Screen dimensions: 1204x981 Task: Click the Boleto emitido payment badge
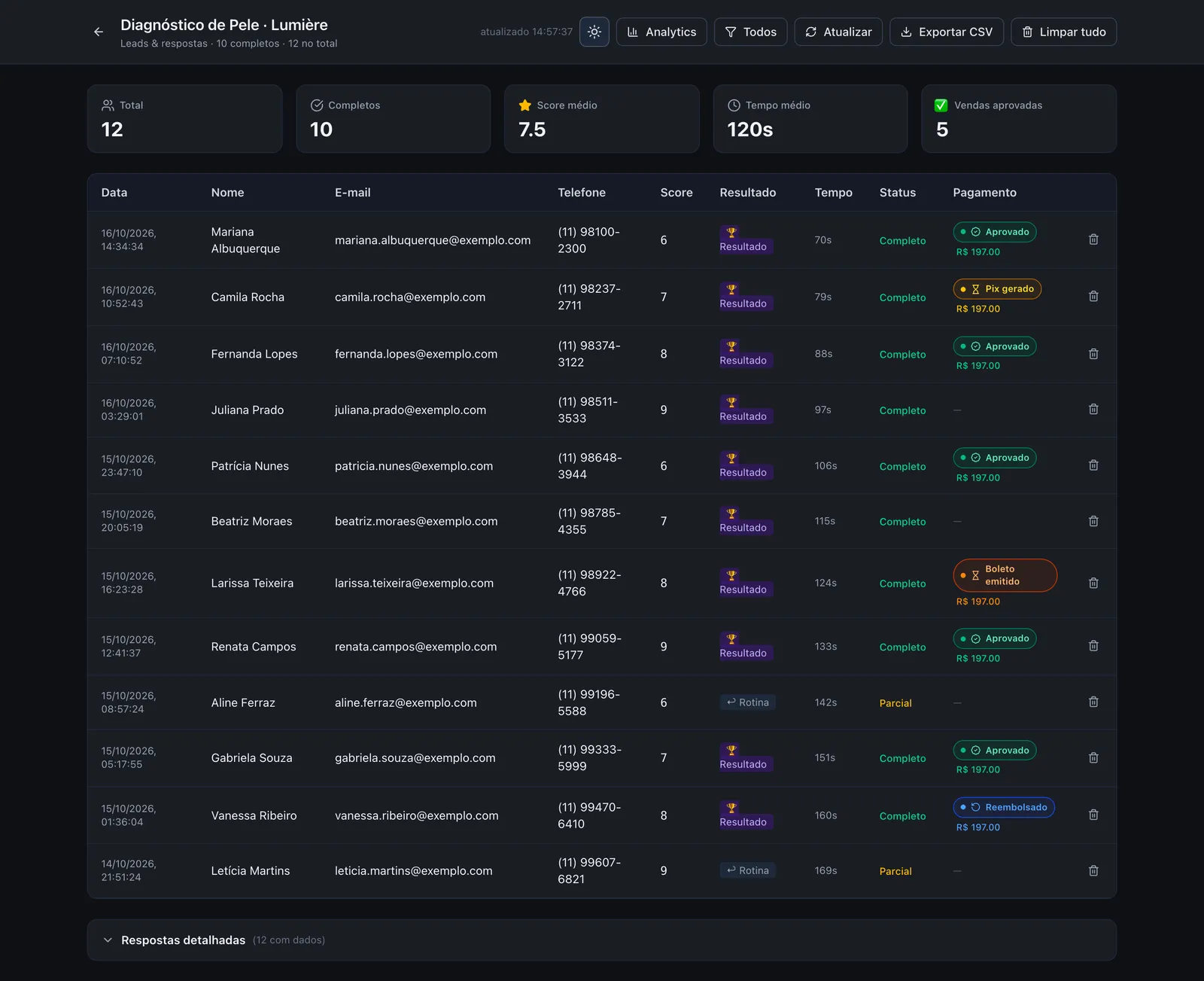(x=1005, y=575)
